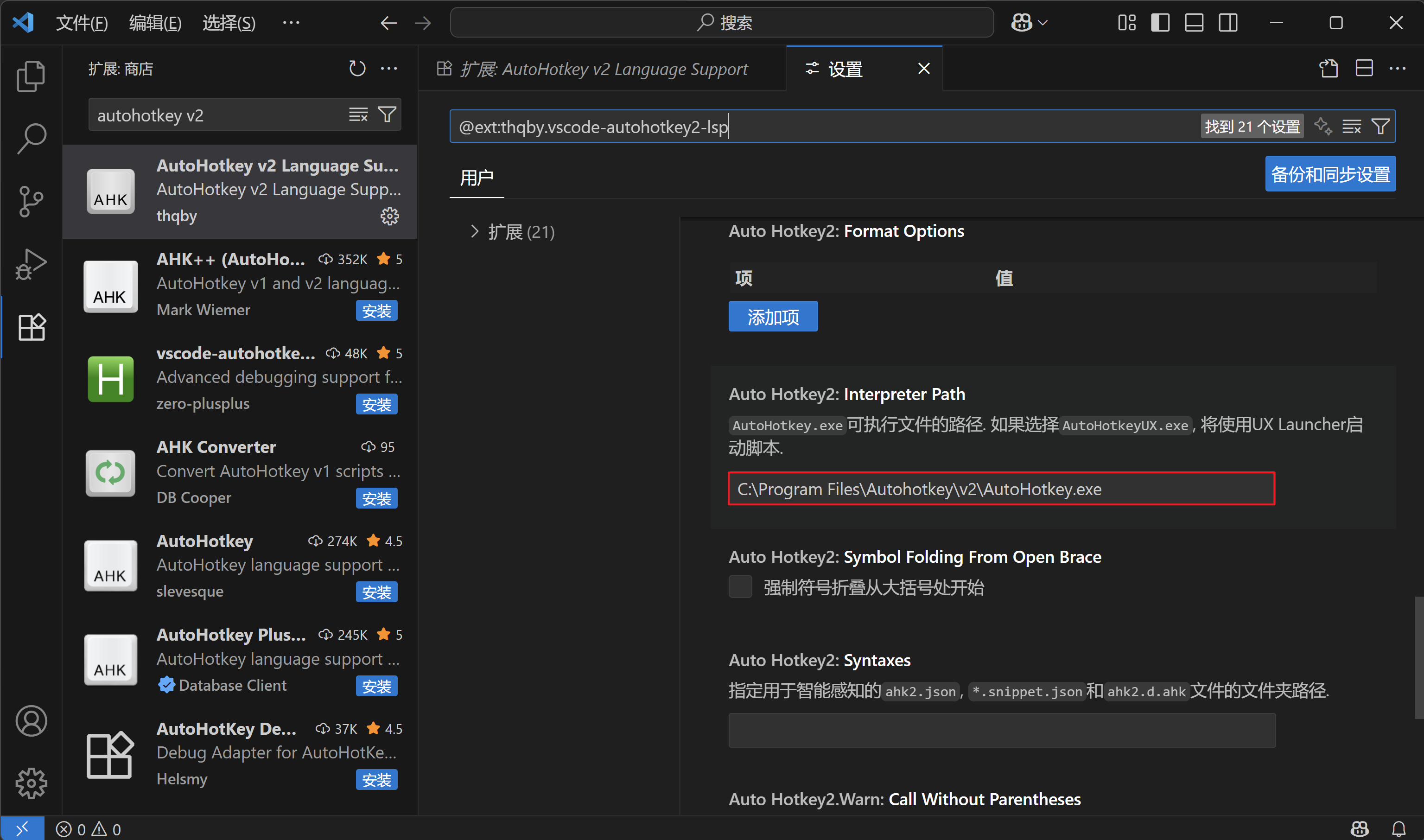Image resolution: width=1424 pixels, height=840 pixels.
Task: Click the 备份和同步设置 button
Action: pyautogui.click(x=1330, y=174)
